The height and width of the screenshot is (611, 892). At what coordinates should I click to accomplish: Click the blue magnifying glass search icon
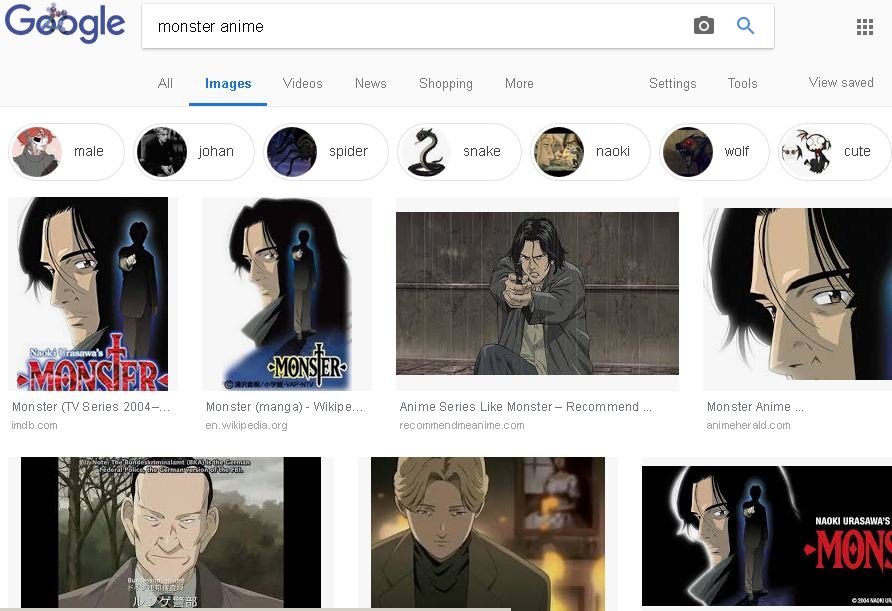tap(745, 26)
